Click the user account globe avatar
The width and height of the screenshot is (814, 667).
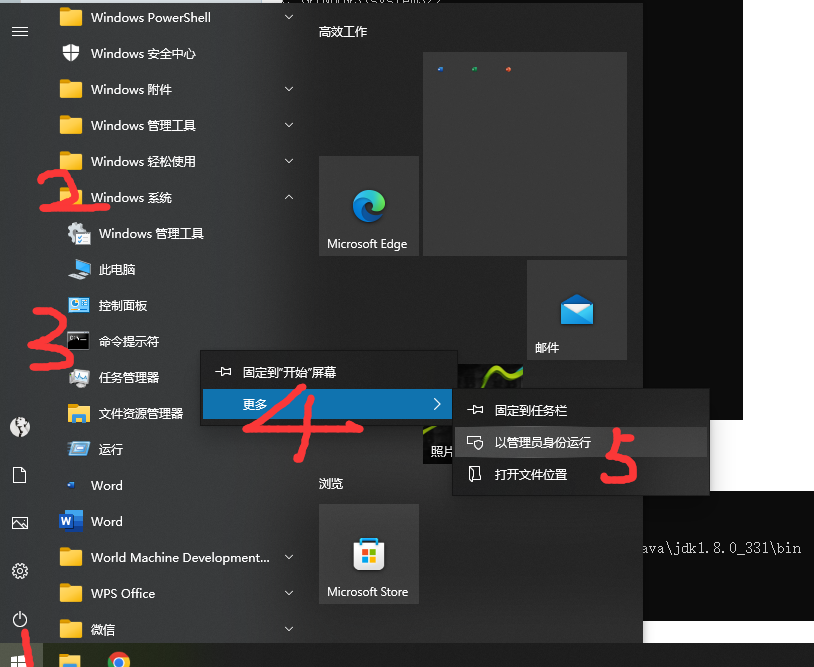20,427
